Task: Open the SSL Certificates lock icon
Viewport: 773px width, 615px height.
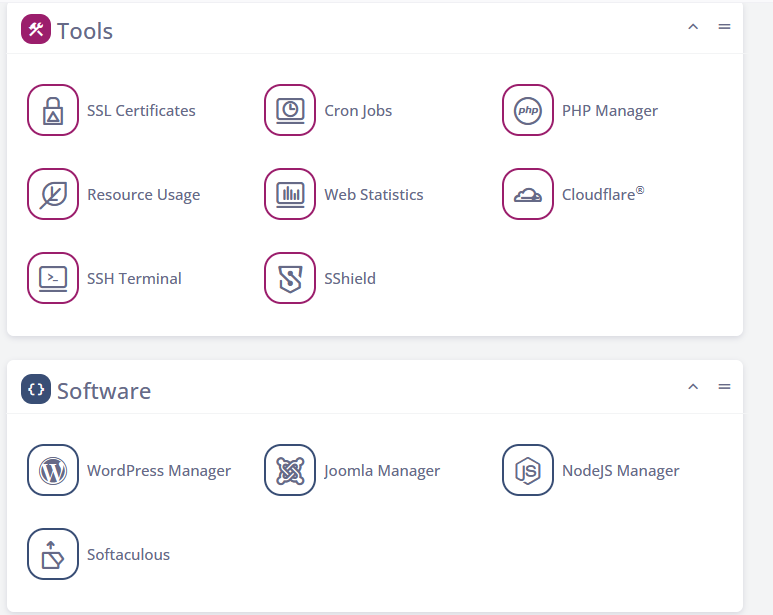Action: pos(53,110)
